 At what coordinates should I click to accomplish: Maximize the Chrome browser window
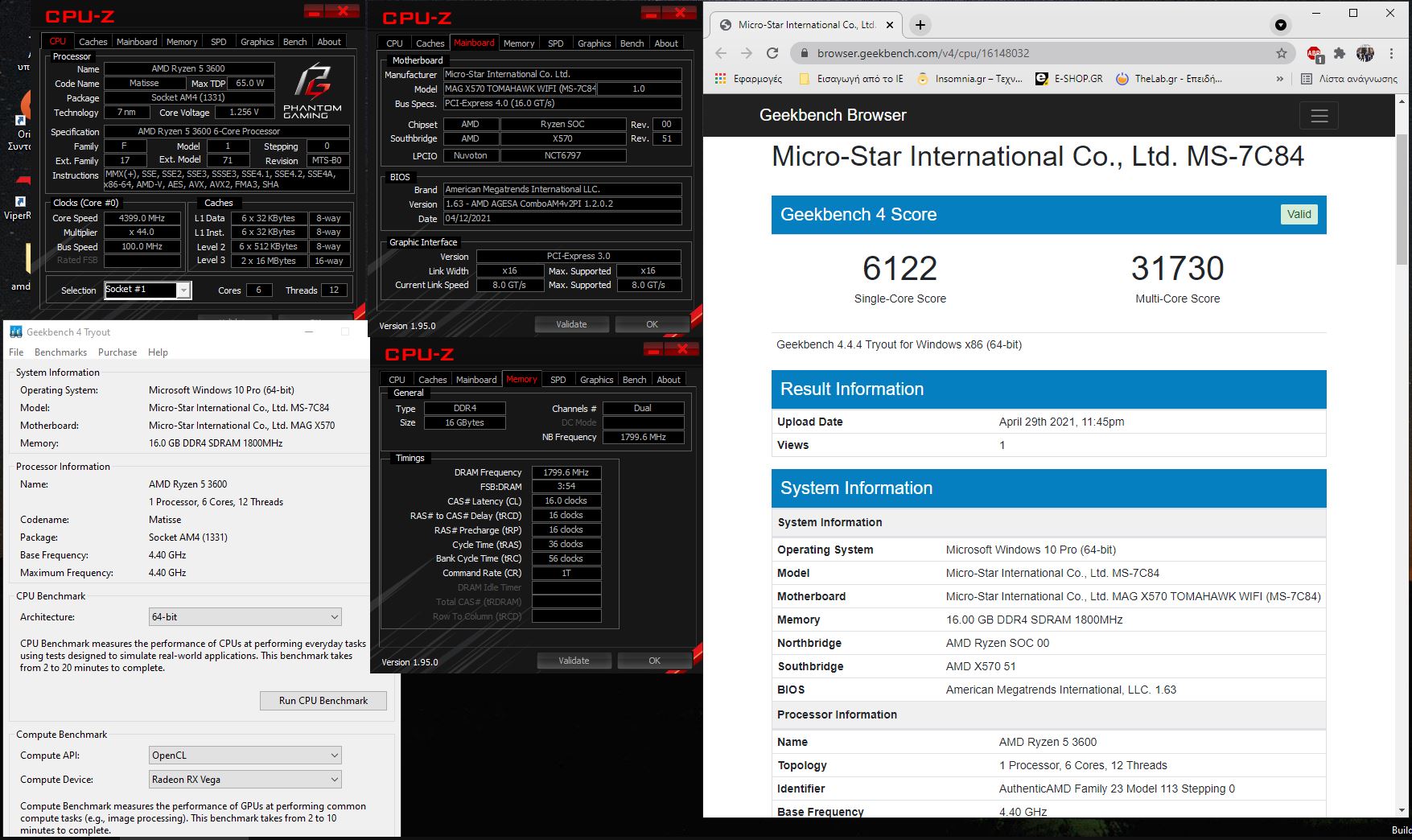tap(1353, 13)
